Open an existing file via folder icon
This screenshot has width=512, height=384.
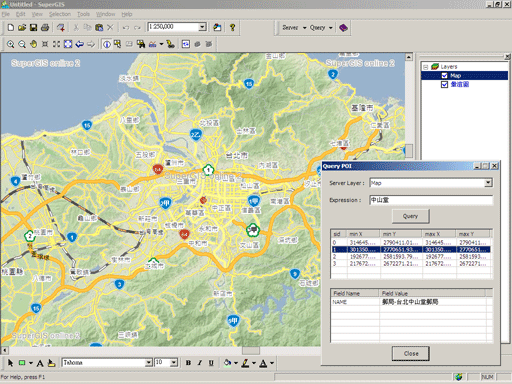pos(22,27)
